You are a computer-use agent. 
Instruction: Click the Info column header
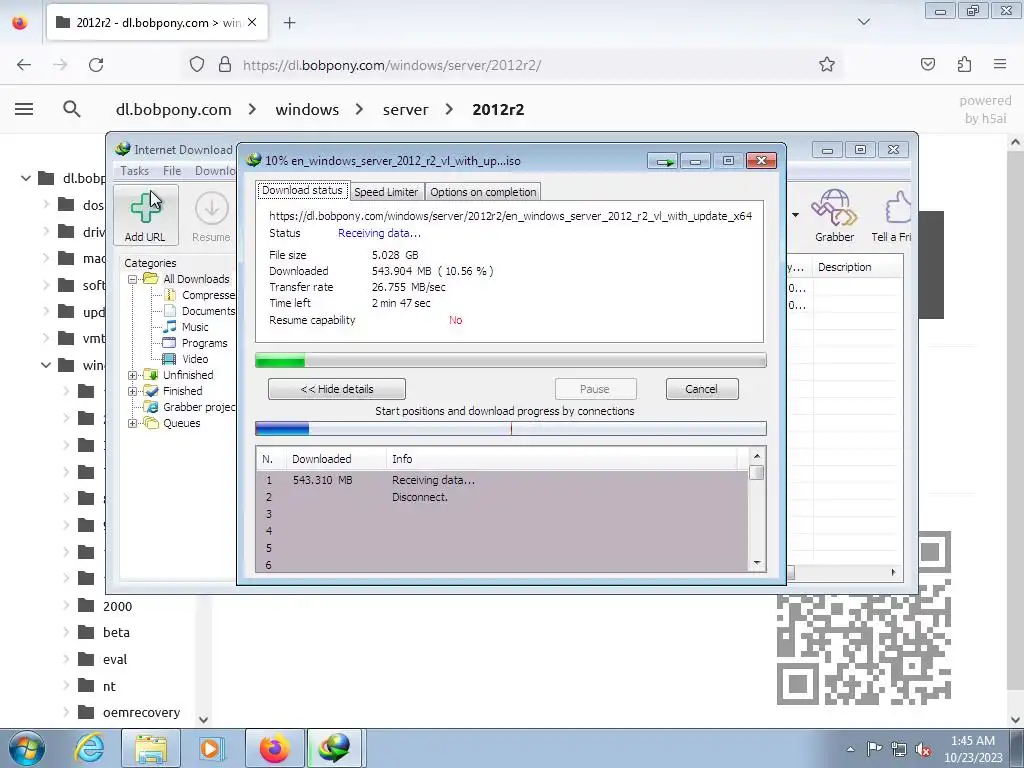point(562,459)
